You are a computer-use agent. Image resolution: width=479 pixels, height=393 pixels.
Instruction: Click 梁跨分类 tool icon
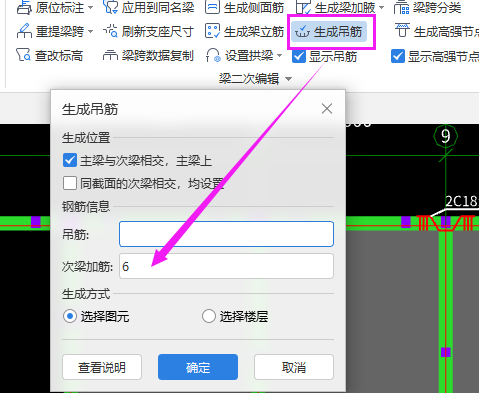pyautogui.click(x=401, y=7)
